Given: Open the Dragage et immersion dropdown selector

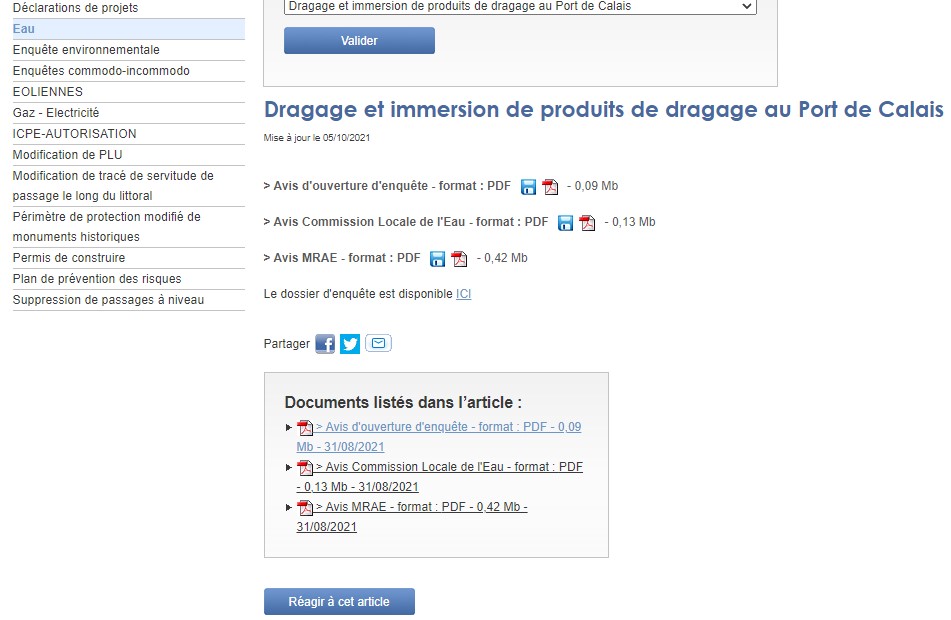Looking at the screenshot, I should pyautogui.click(x=520, y=6).
